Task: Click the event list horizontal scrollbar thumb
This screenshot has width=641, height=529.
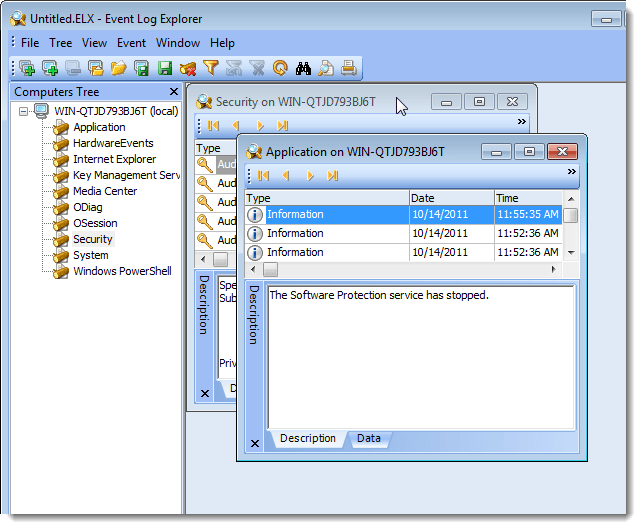Action: tap(271, 270)
